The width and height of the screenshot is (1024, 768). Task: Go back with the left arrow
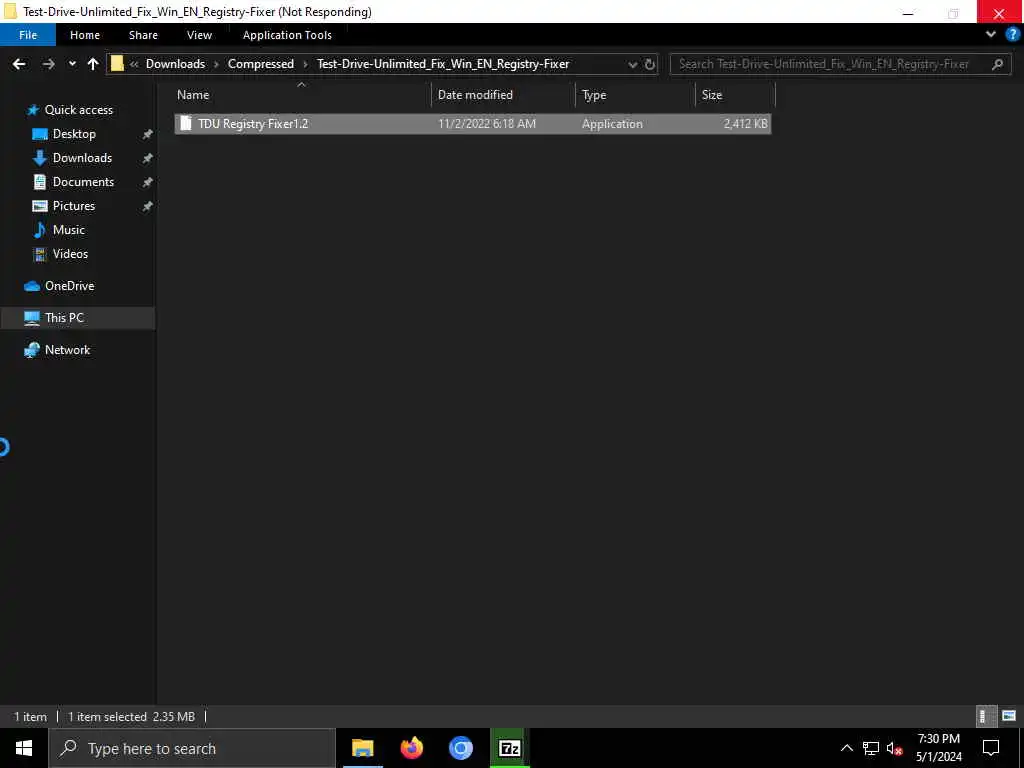point(19,64)
